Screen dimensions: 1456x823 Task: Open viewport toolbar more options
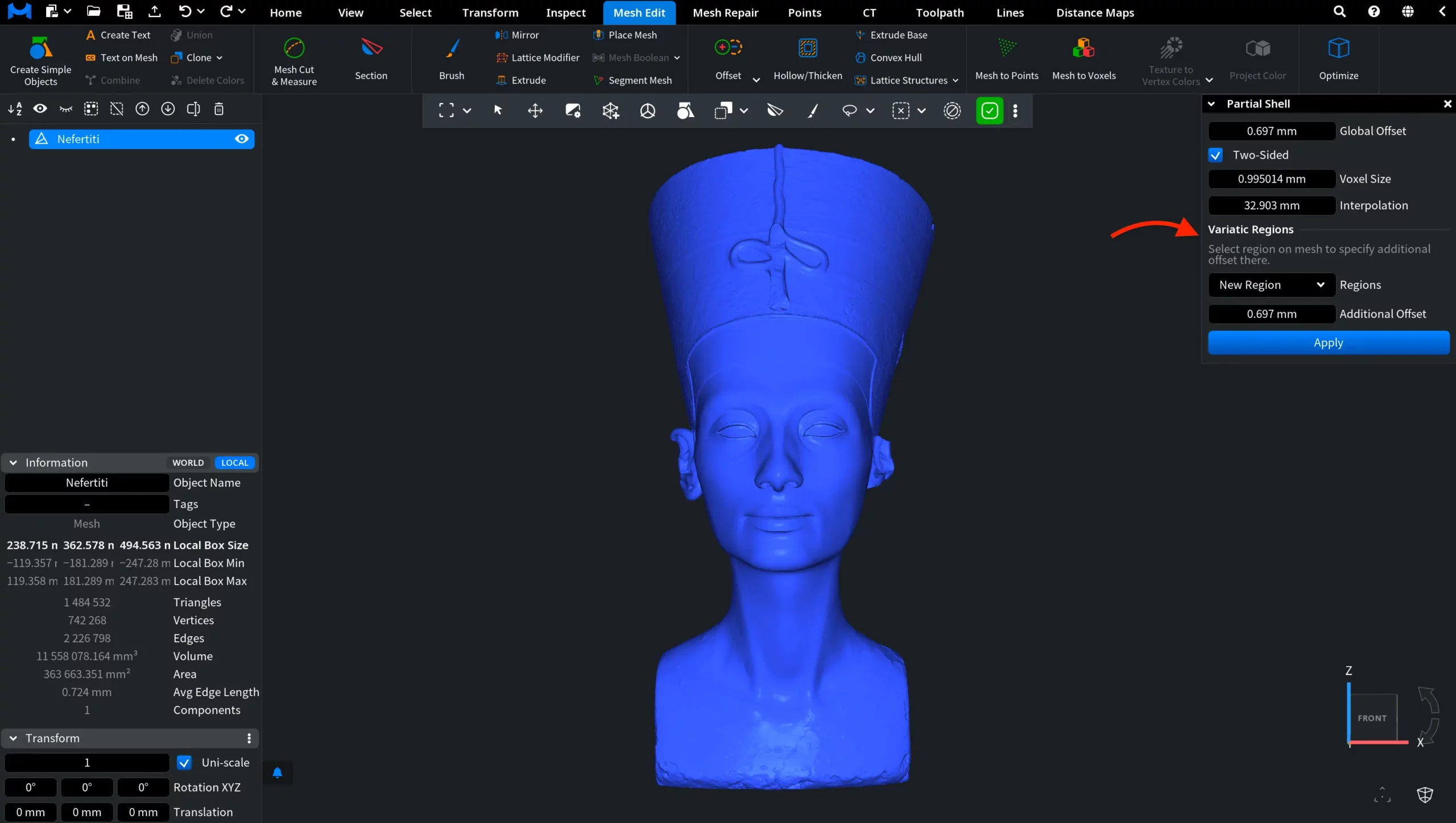pos(1015,110)
